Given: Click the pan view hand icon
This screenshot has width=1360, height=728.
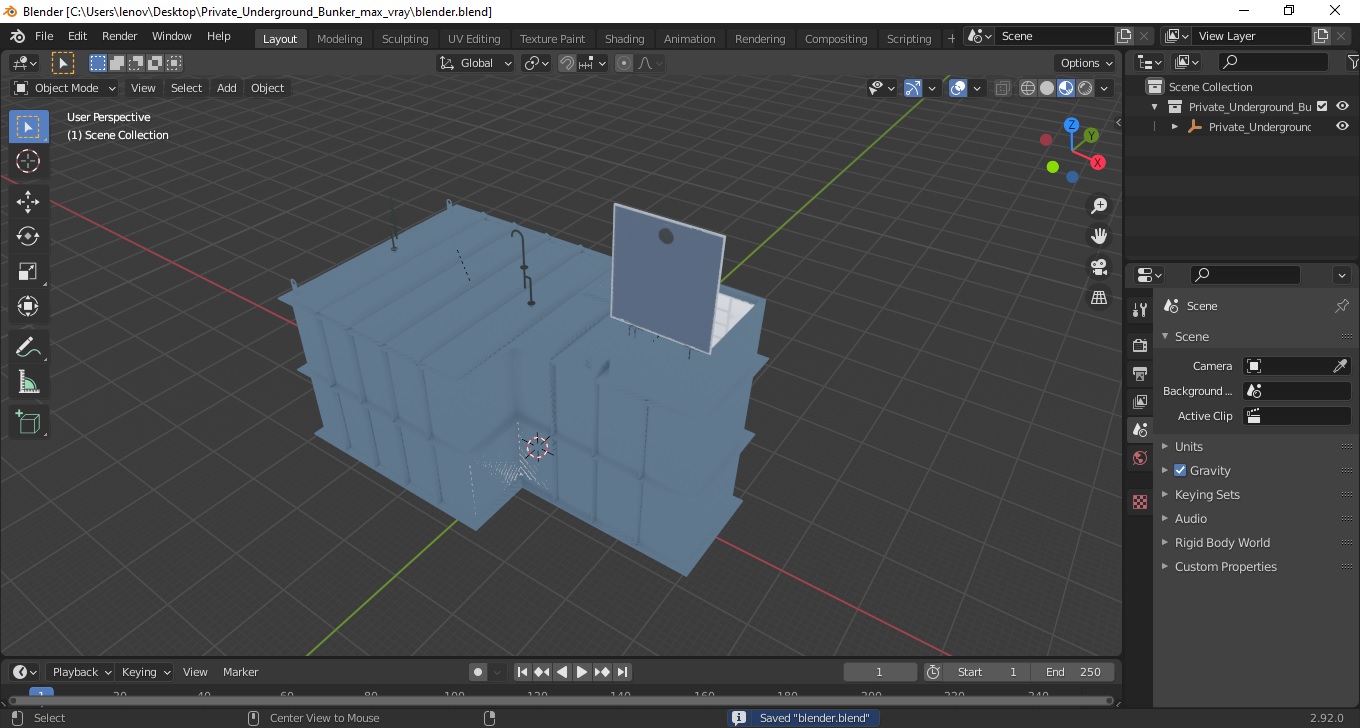Looking at the screenshot, I should (x=1099, y=236).
